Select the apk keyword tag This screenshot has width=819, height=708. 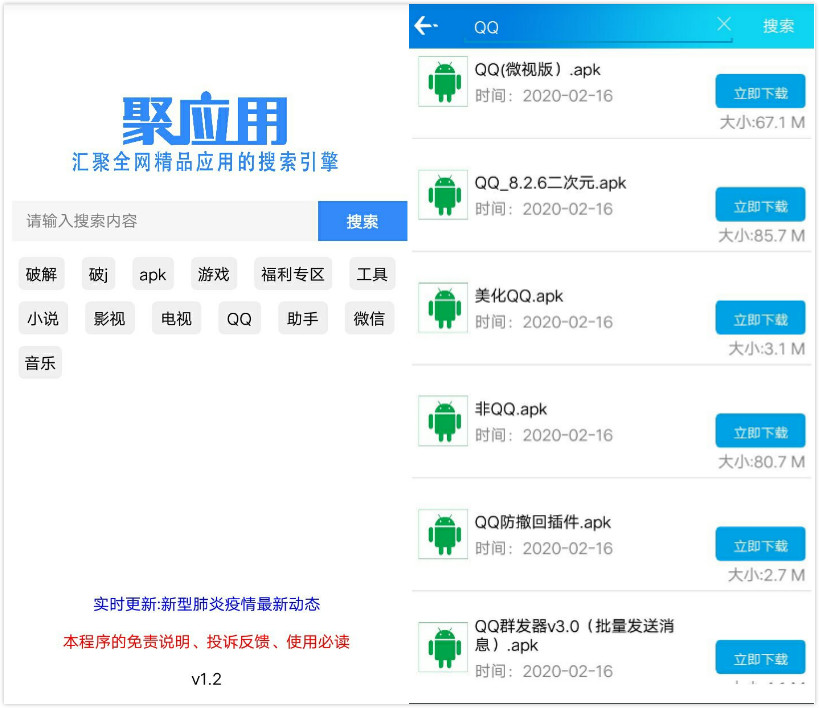tap(153, 274)
